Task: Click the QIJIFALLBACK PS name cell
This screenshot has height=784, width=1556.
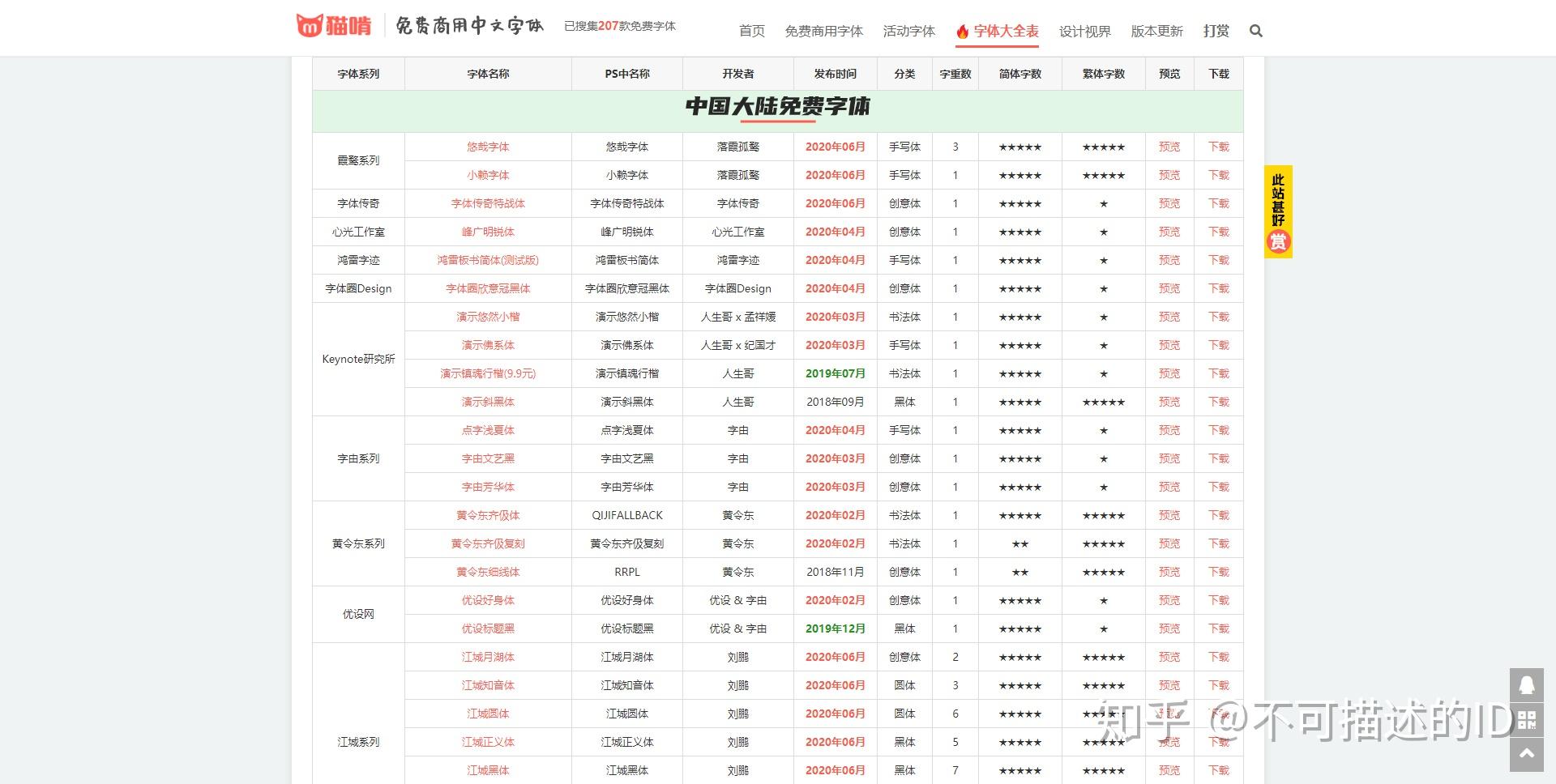Action: coord(627,515)
